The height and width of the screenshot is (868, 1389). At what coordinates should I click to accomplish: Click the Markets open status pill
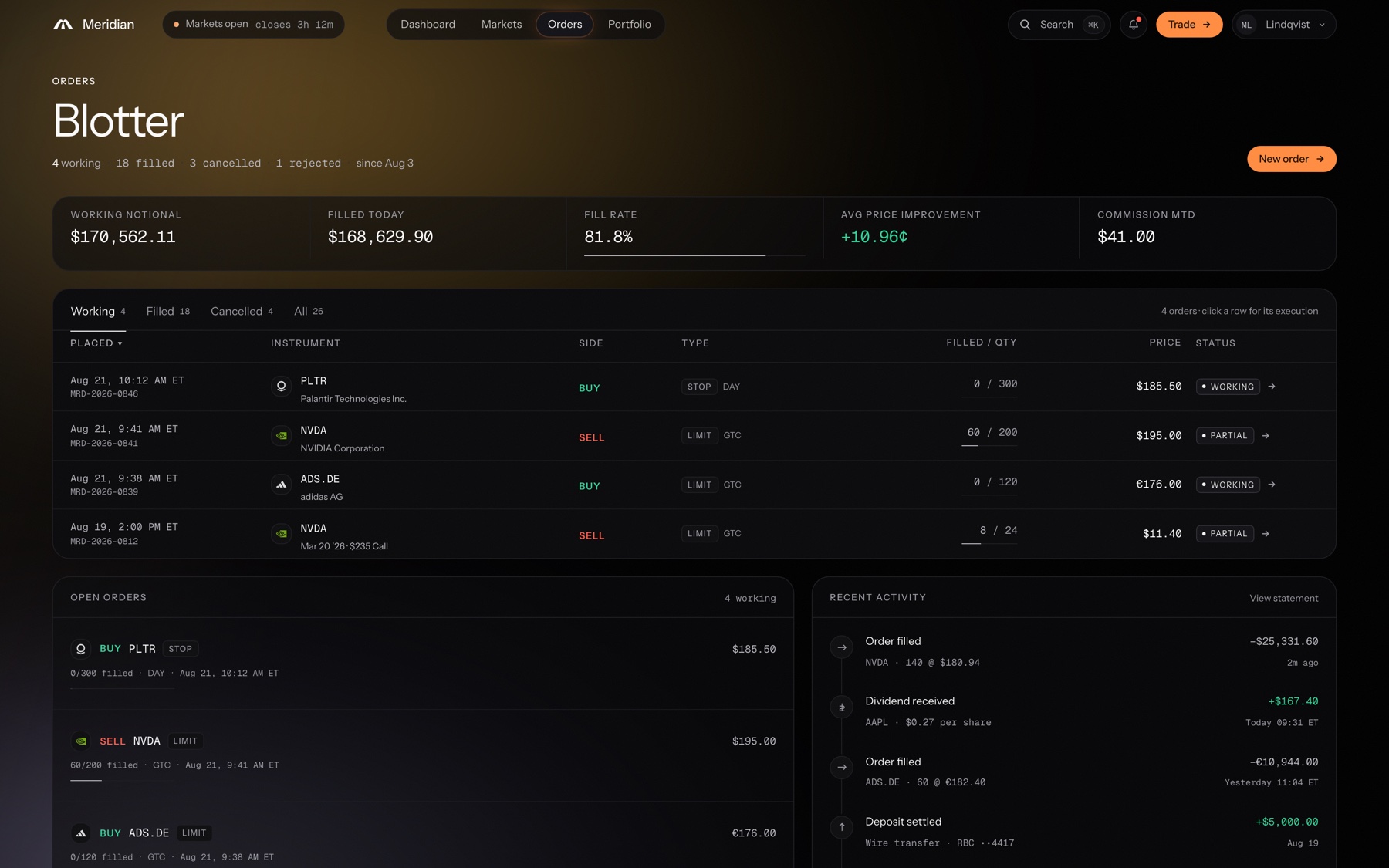point(253,25)
